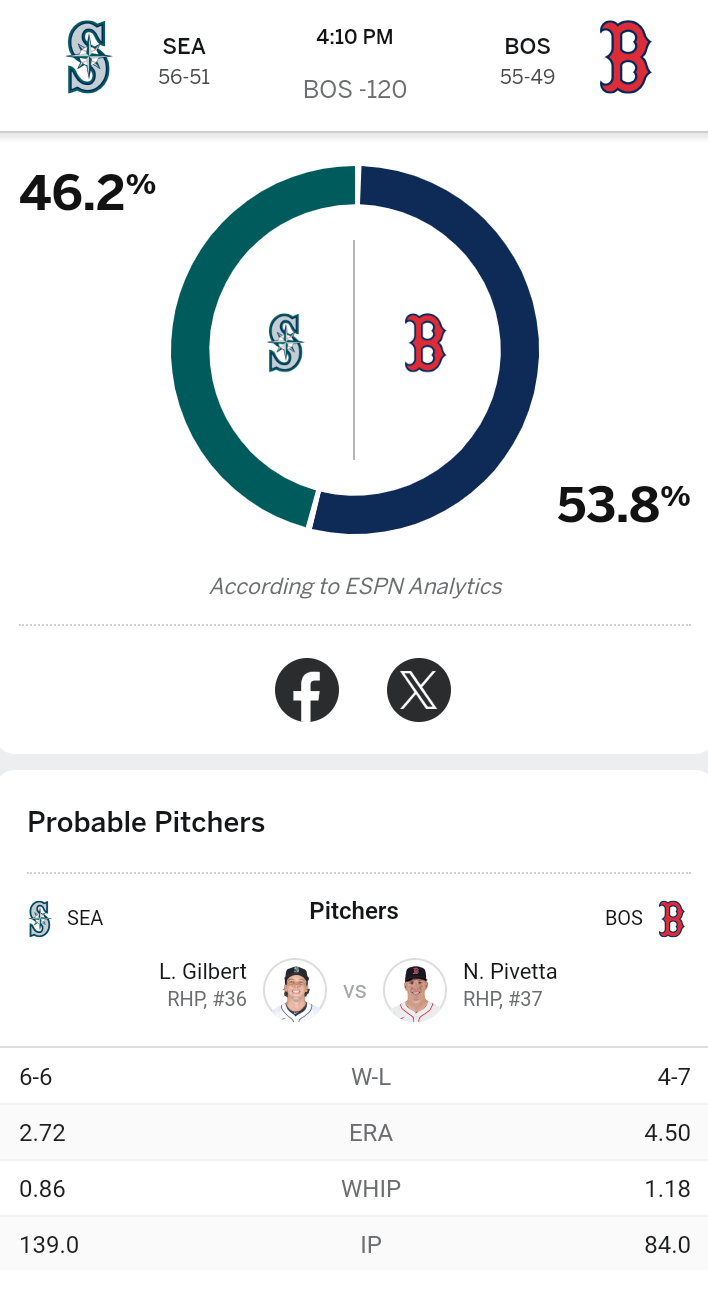The image size is (708, 1289).
Task: Open the L. Gilbert player link
Action: click(203, 971)
